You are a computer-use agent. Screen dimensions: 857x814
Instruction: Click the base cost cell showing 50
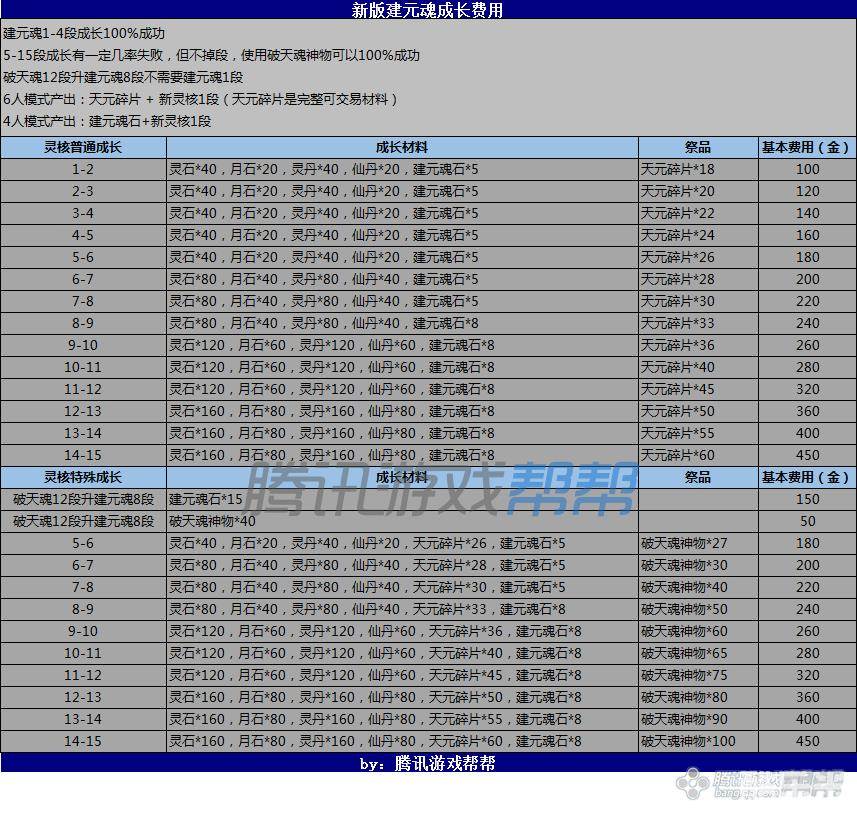[x=807, y=521]
